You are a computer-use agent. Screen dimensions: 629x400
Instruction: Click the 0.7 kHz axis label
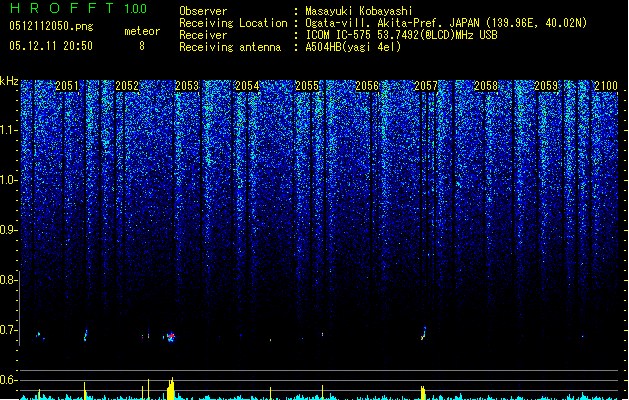[x=8, y=330]
